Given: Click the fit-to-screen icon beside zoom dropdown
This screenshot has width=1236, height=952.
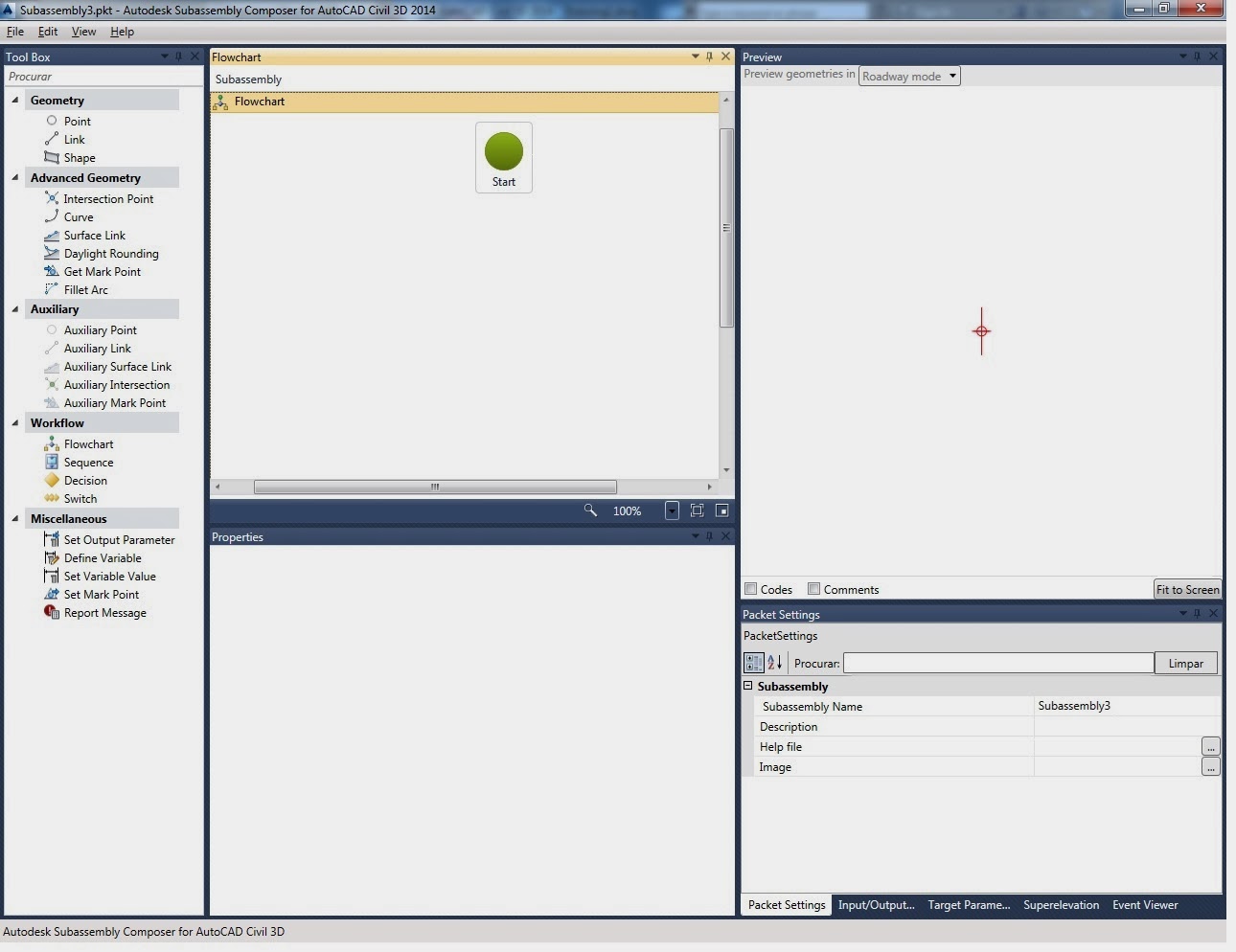Looking at the screenshot, I should click(x=697, y=510).
